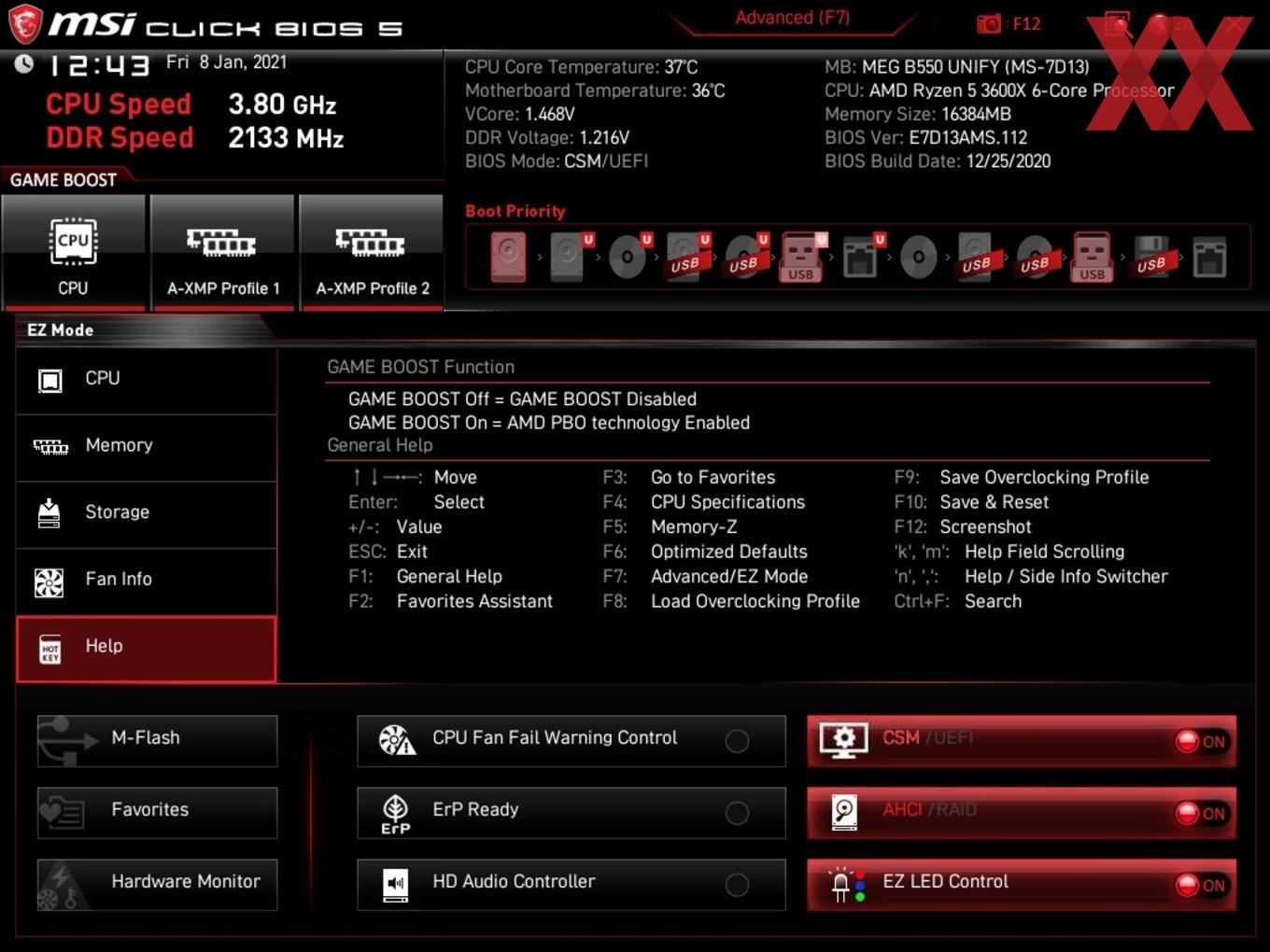This screenshot has height=952, width=1270.
Task: Click the GAME BOOST label
Action: point(63,180)
